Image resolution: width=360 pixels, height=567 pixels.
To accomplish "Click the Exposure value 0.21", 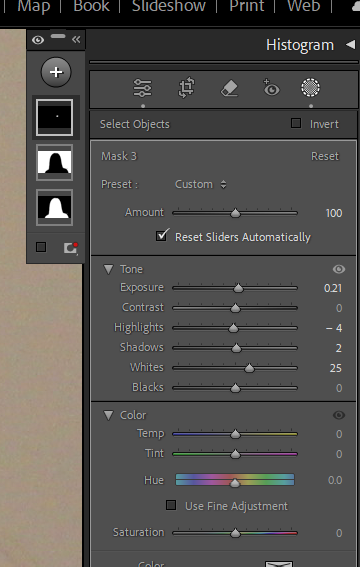I will (x=333, y=288).
